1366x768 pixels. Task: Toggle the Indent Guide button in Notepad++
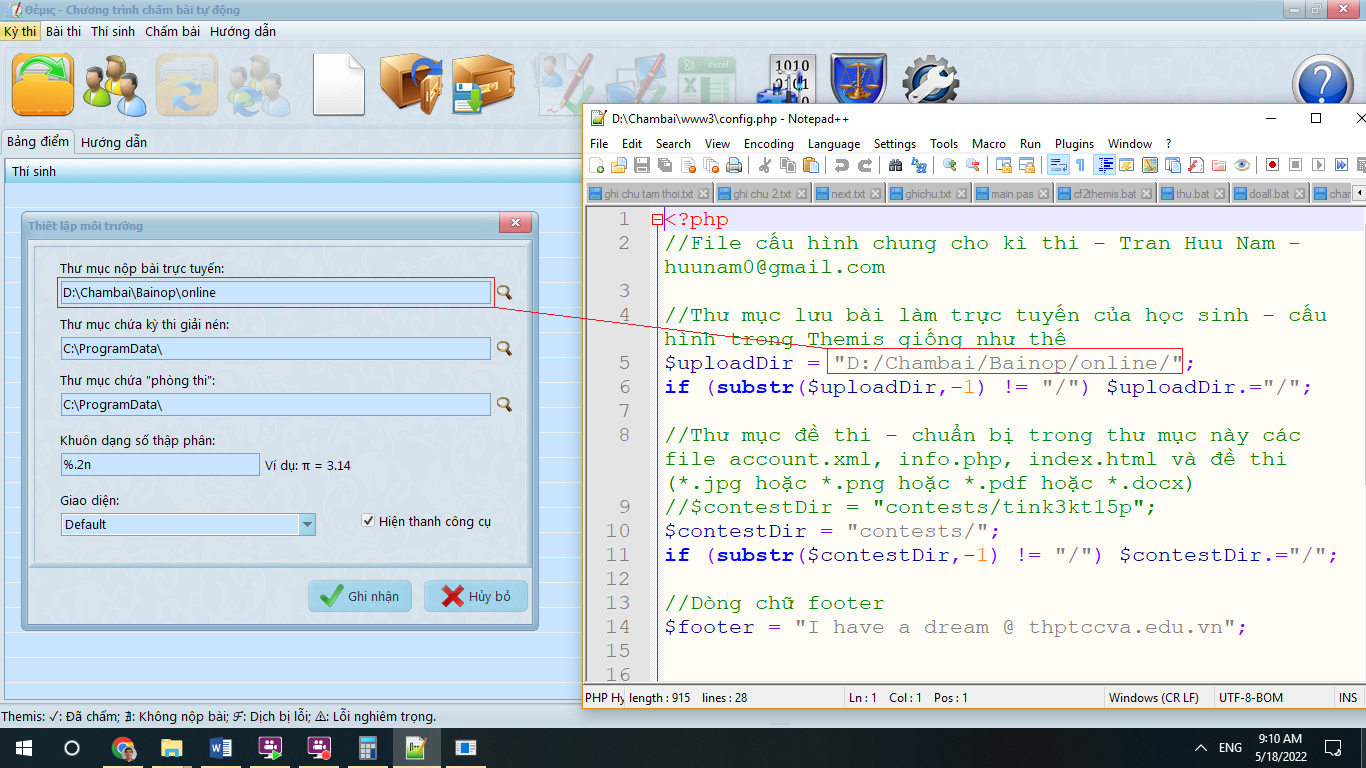[x=1105, y=165]
